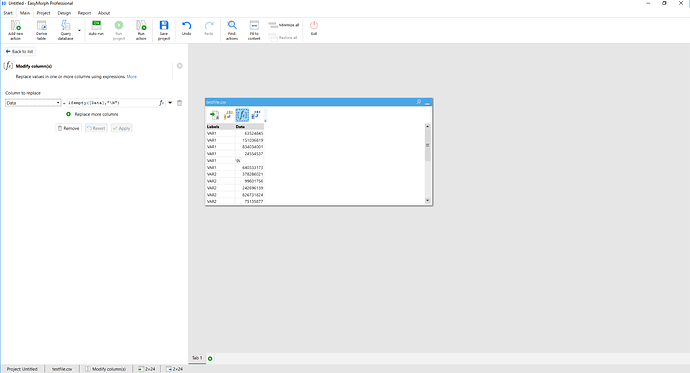Open the Data column to replace dropdown
Screen dimensions: 690x373
click(x=33, y=103)
